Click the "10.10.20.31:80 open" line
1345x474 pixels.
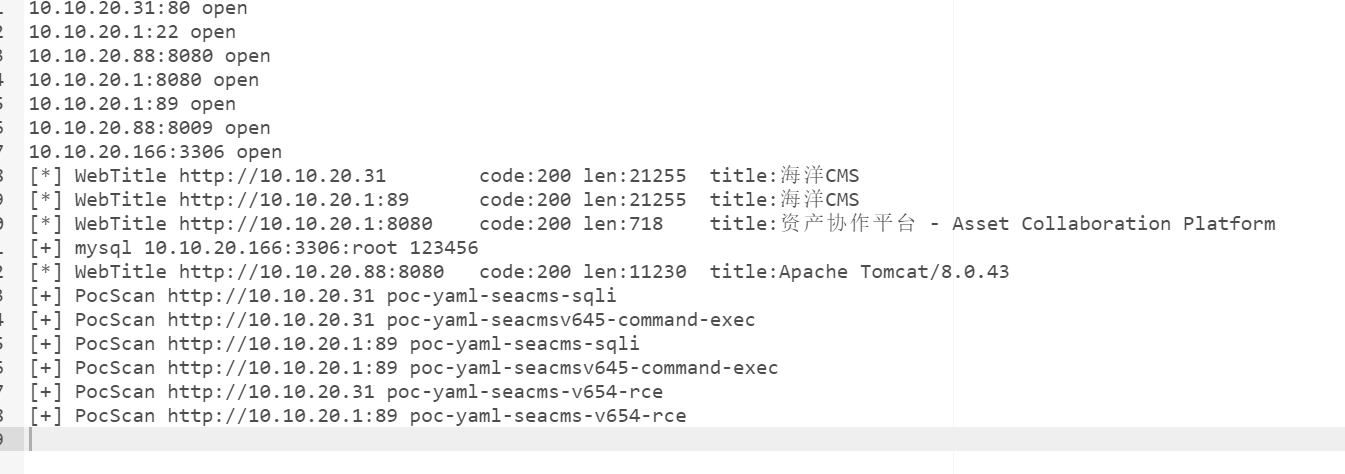[x=137, y=8]
